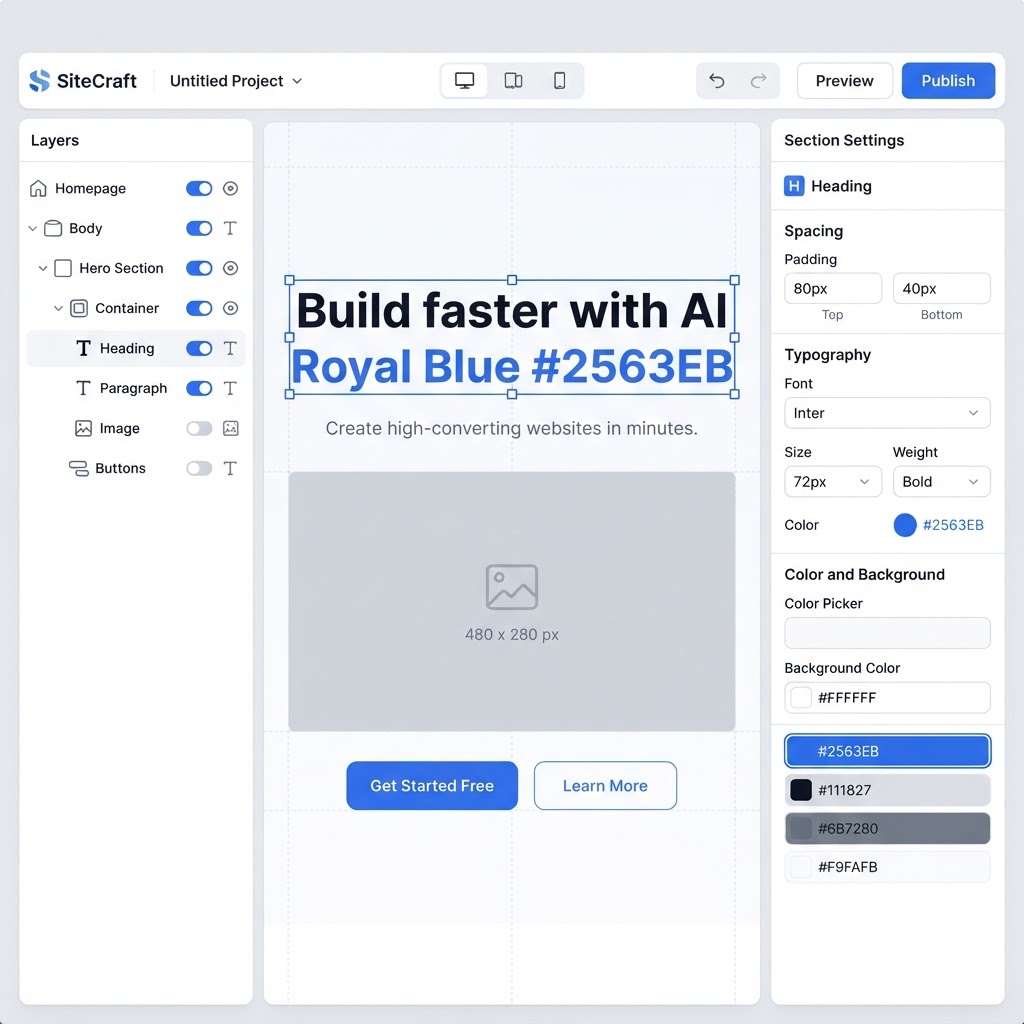Screen dimensions: 1024x1024
Task: Click the Preview button
Action: coord(844,80)
